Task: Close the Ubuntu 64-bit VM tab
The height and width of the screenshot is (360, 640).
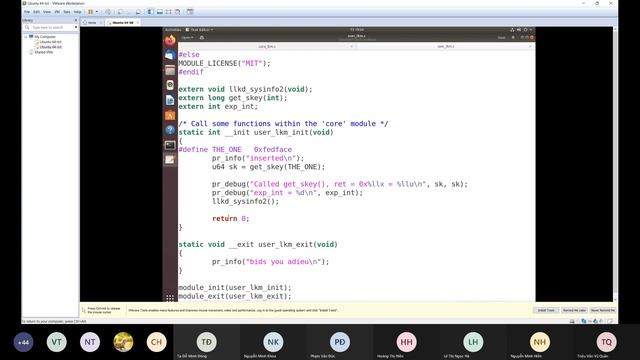Action: point(138,22)
